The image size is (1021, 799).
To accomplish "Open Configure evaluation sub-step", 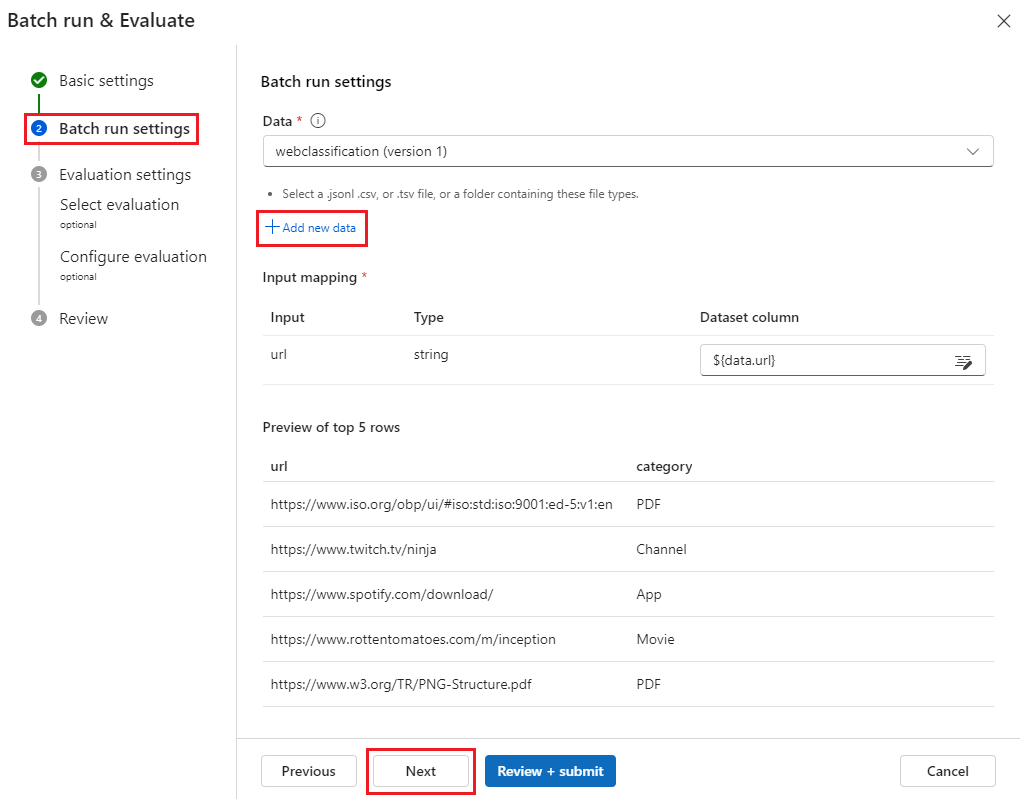I will (x=133, y=257).
